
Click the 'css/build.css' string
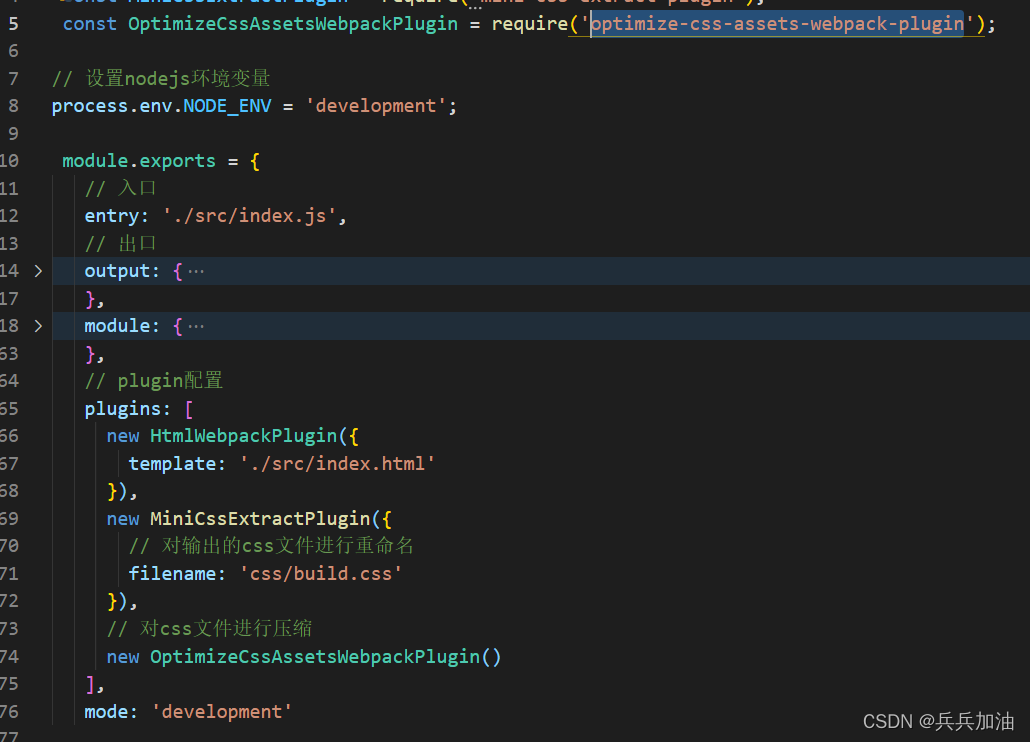pos(321,574)
